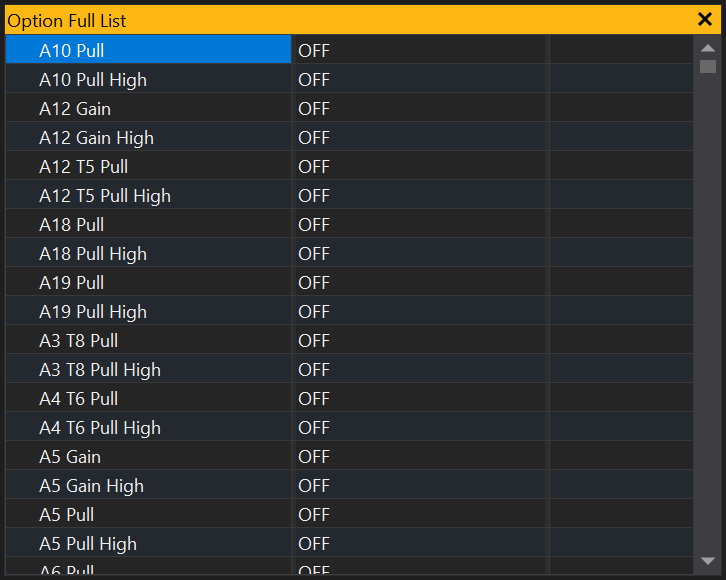Select the A5 Gain High option
Viewport: 726px width, 580px height.
click(x=91, y=485)
